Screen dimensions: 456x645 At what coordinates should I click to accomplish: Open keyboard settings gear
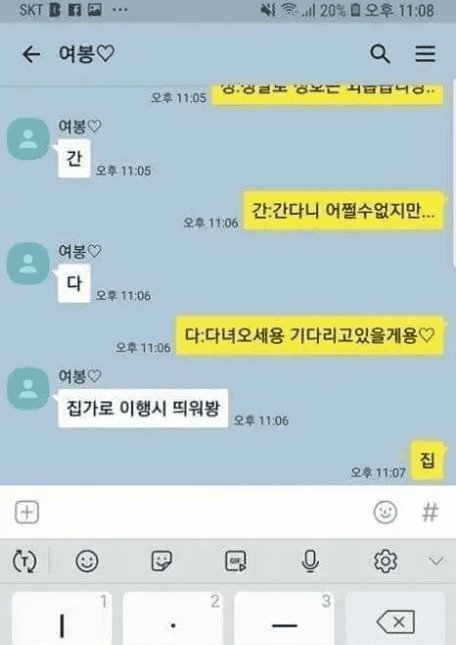point(385,561)
